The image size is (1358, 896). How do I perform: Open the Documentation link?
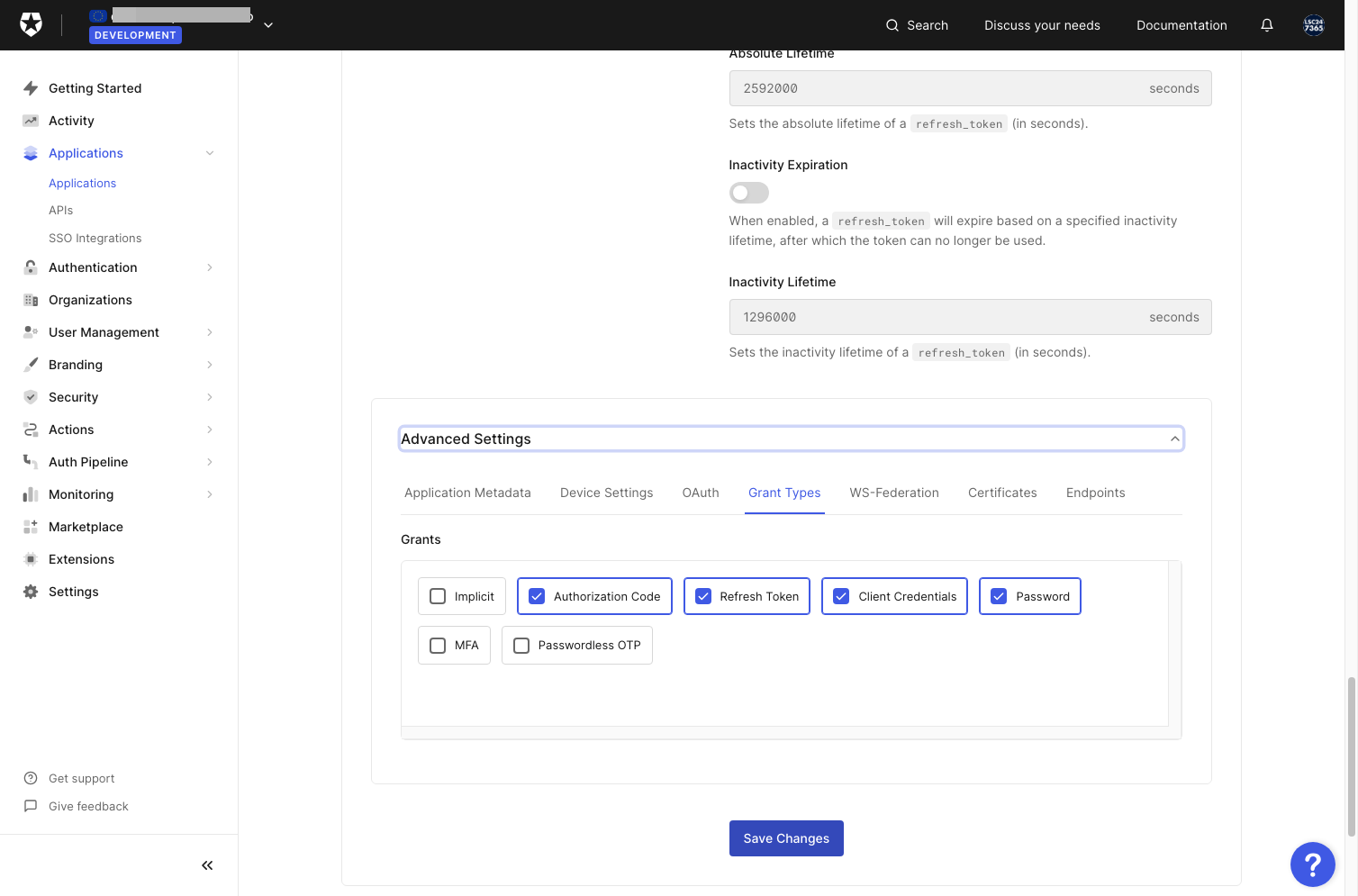(1181, 25)
